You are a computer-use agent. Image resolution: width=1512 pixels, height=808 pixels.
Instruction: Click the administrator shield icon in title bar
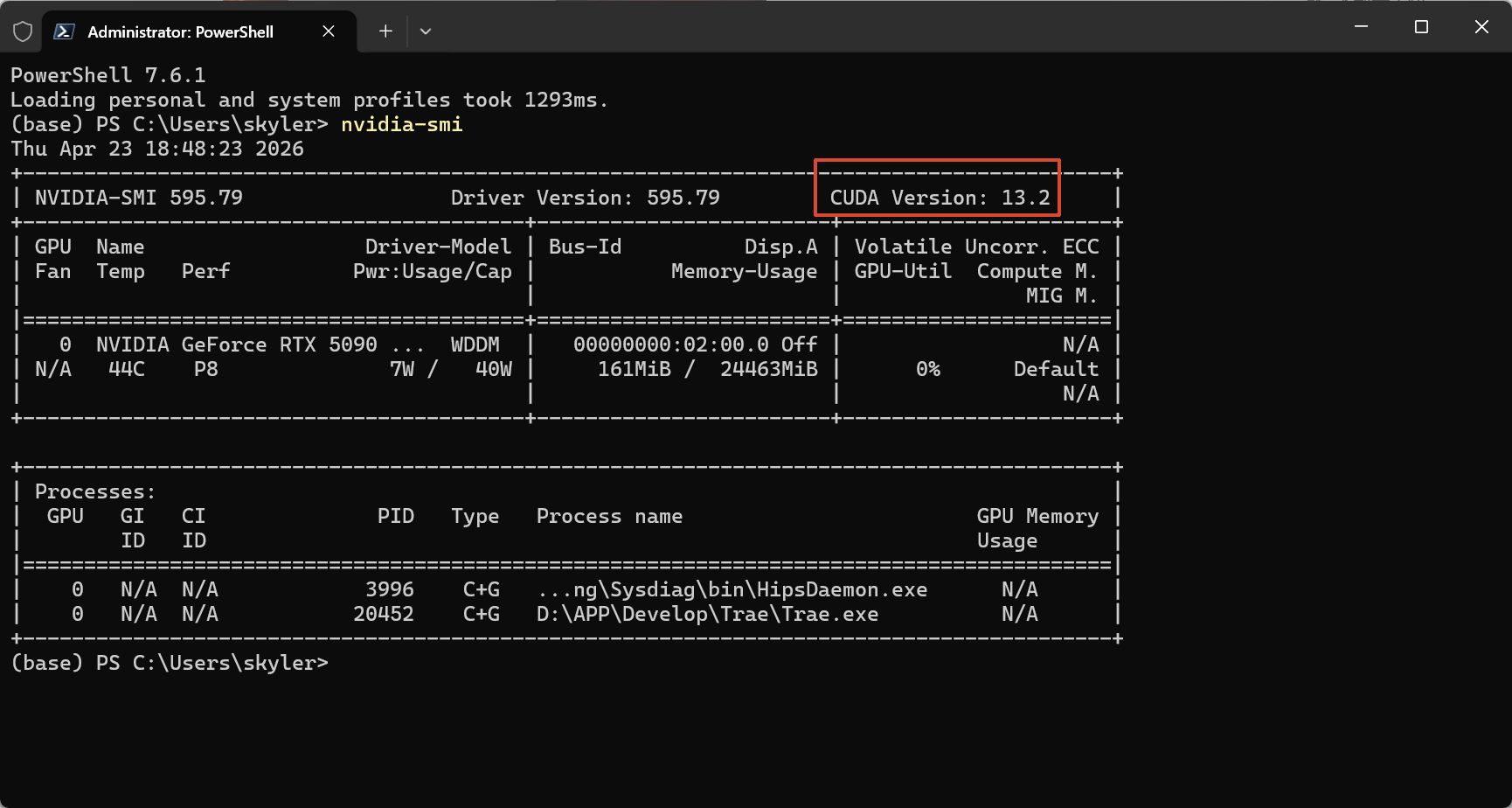(x=23, y=31)
